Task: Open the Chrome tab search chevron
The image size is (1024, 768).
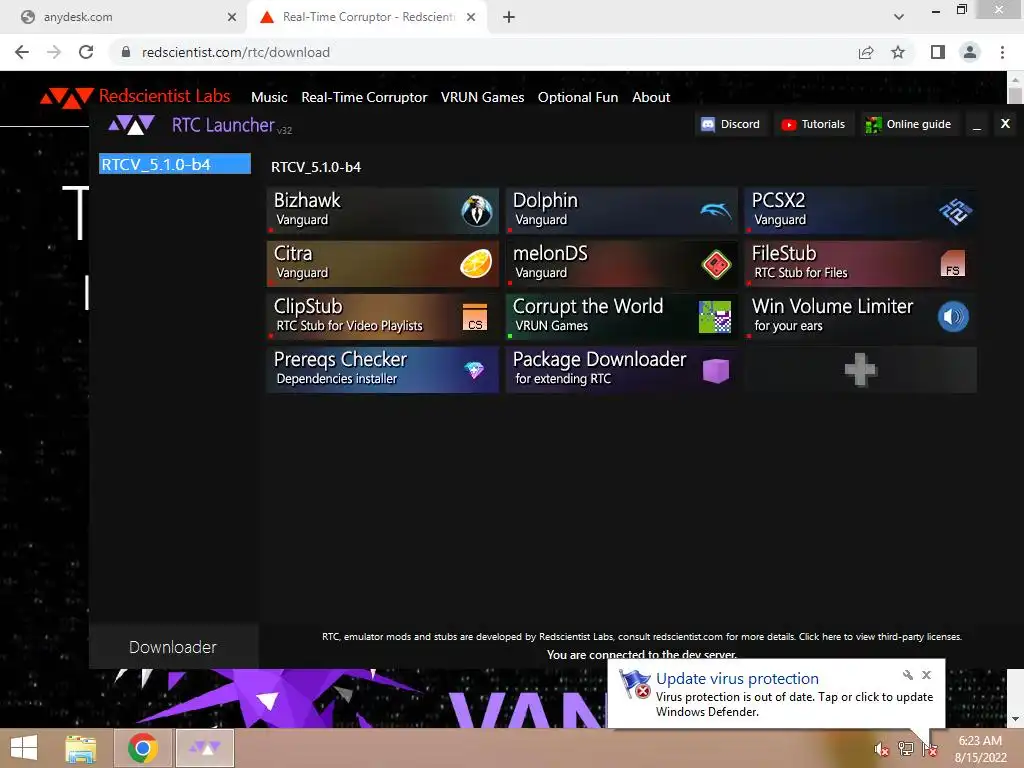Action: click(x=899, y=17)
